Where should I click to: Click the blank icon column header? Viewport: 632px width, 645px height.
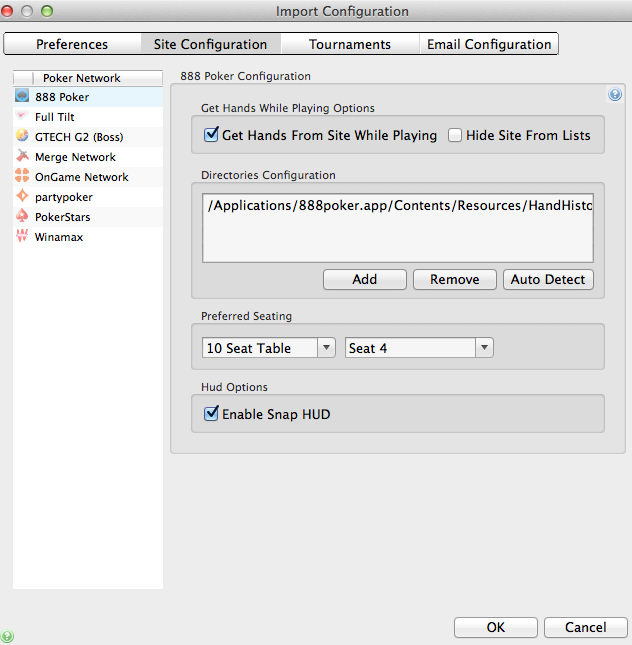point(23,78)
